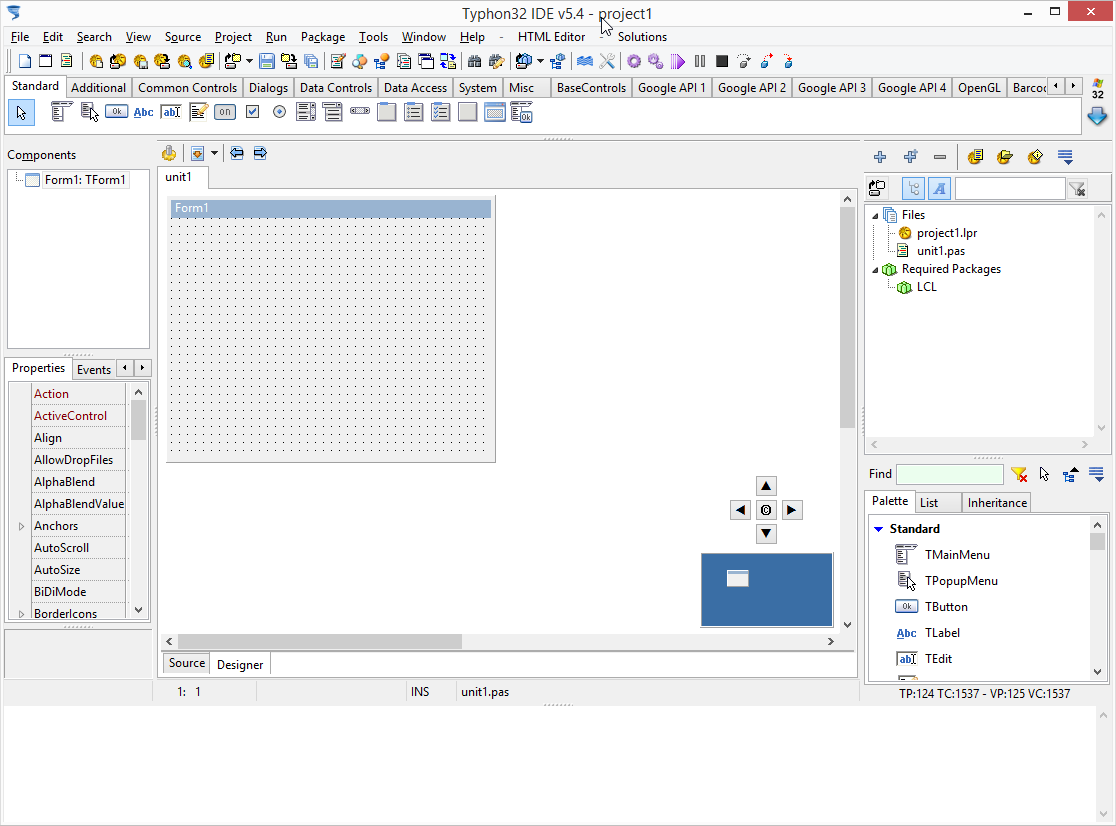Image resolution: width=1116 pixels, height=826 pixels.
Task: Select project1.lpr in the Files tree
Action: click(947, 233)
